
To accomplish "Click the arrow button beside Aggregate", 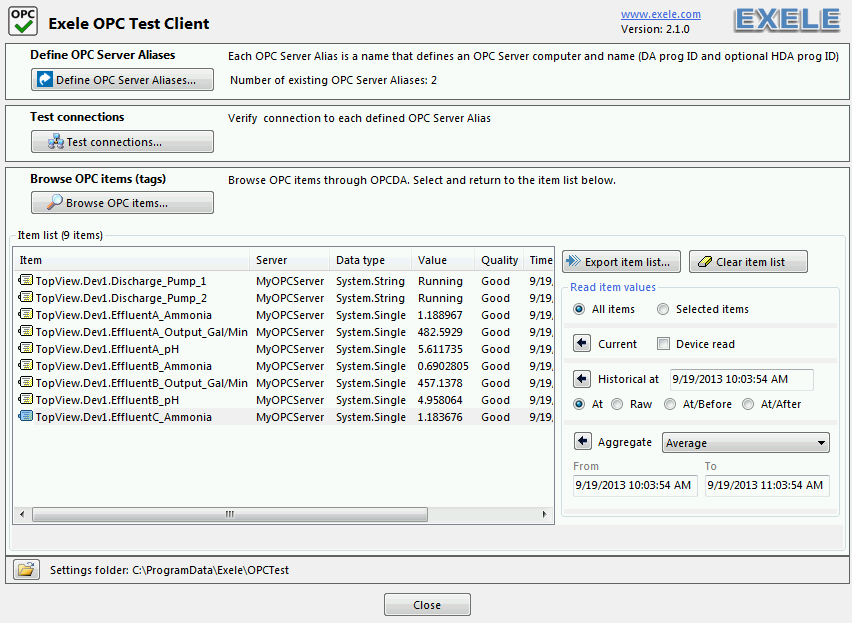I will [582, 441].
